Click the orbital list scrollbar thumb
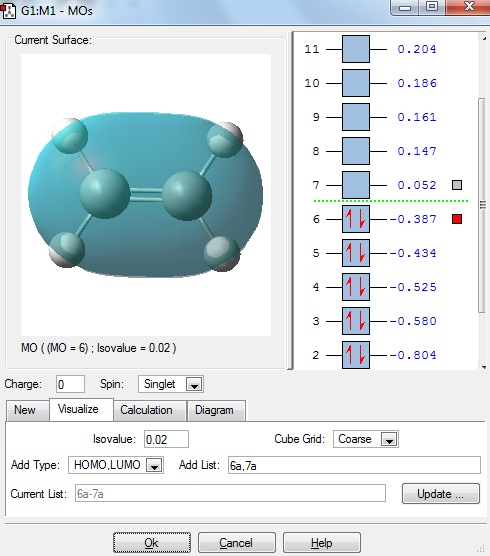 tap(482, 205)
